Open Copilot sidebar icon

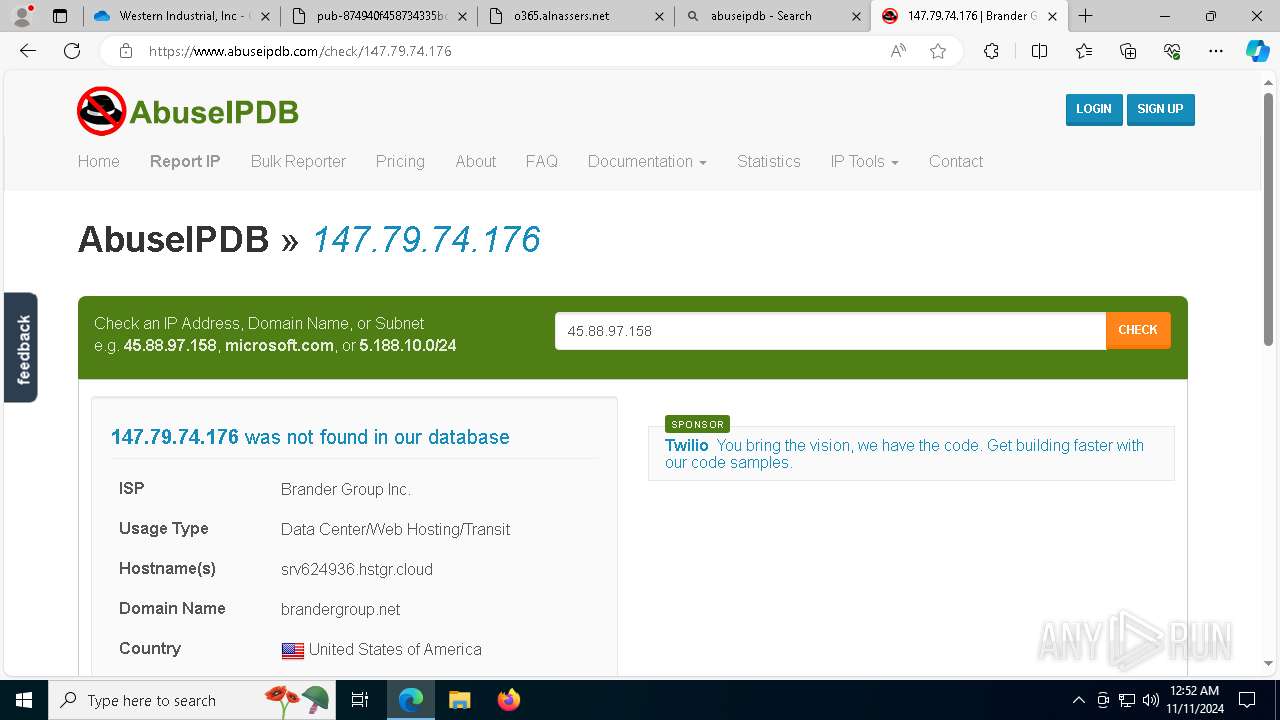(1257, 51)
